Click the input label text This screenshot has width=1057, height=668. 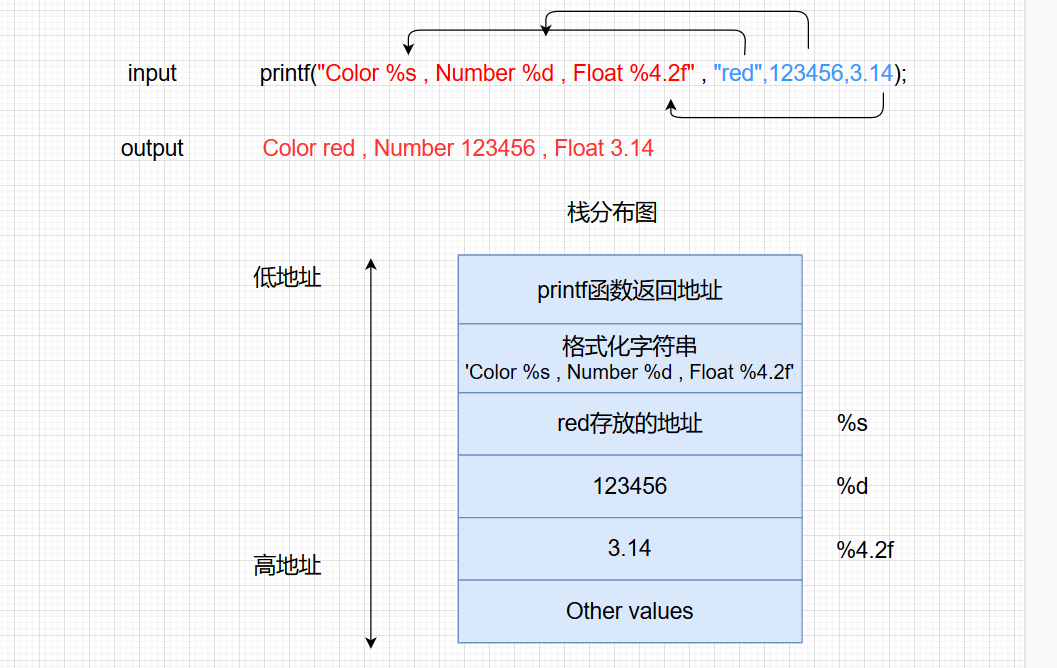tap(151, 73)
